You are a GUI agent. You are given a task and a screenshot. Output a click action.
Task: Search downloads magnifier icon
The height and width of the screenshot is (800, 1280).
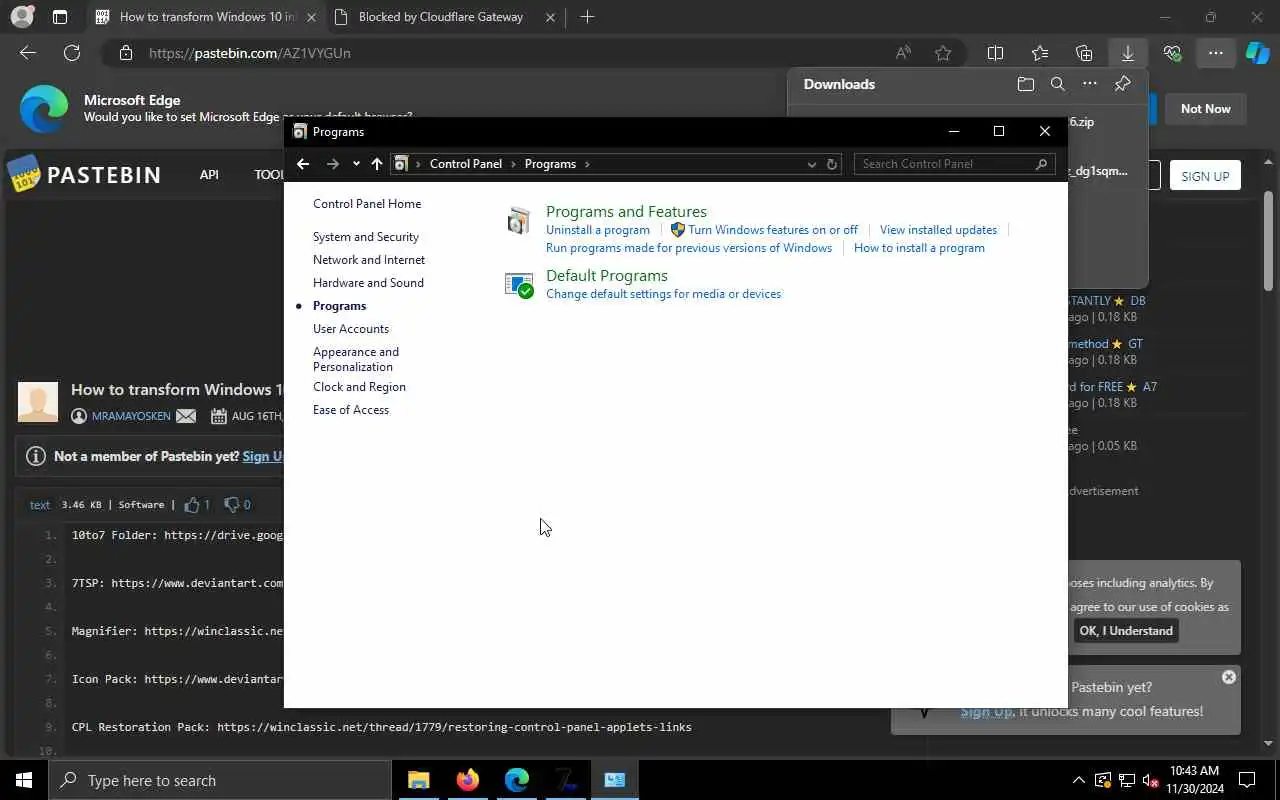(1058, 85)
